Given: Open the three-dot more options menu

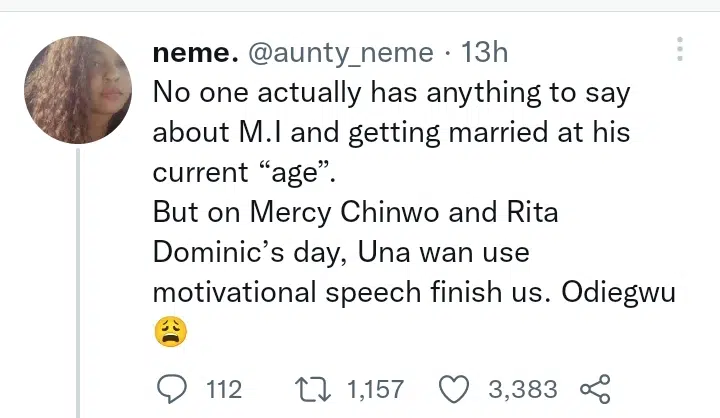Looking at the screenshot, I should point(680,50).
